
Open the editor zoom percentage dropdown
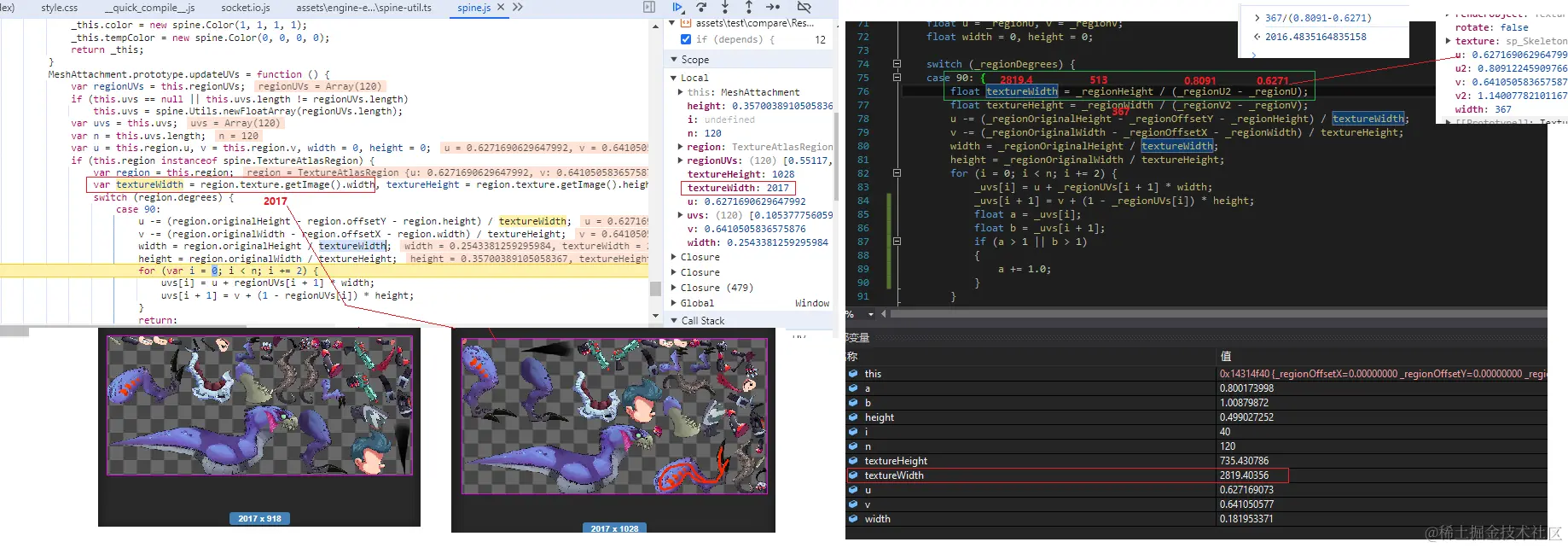coord(870,314)
